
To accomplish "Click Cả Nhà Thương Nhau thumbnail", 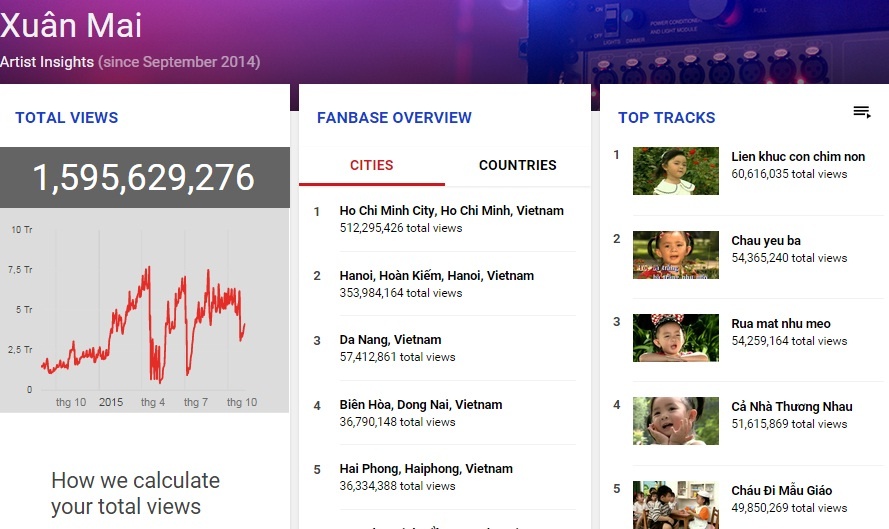I will coord(675,421).
